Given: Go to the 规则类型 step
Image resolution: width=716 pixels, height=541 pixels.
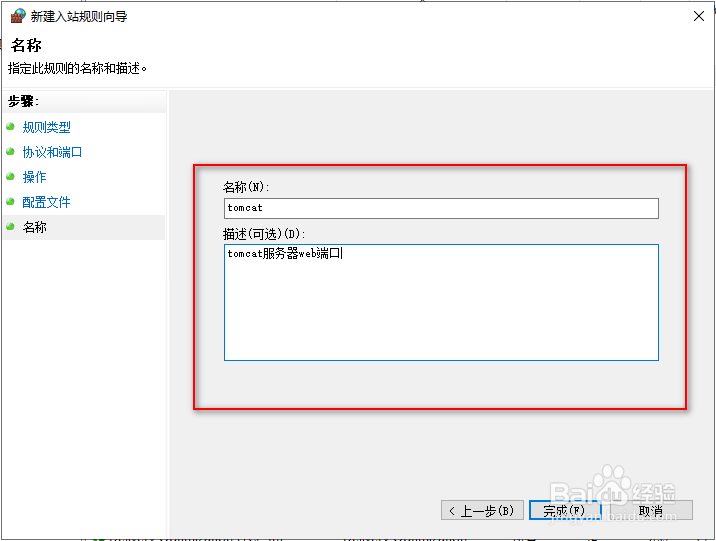Looking at the screenshot, I should click(x=47, y=127).
